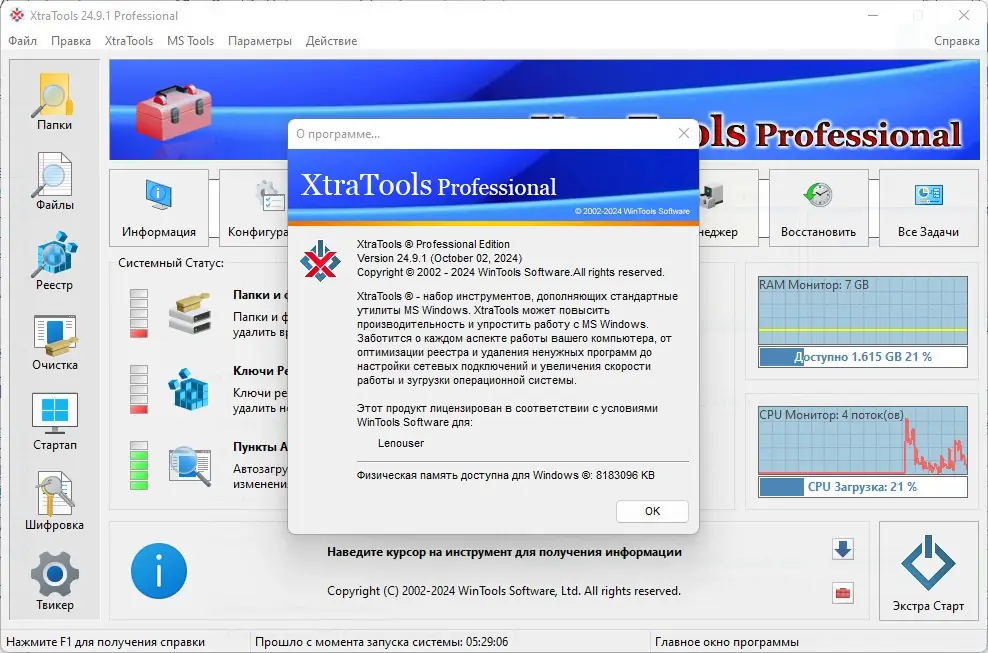Open the Твикер gear tool
The height and width of the screenshot is (653, 988).
tap(54, 581)
